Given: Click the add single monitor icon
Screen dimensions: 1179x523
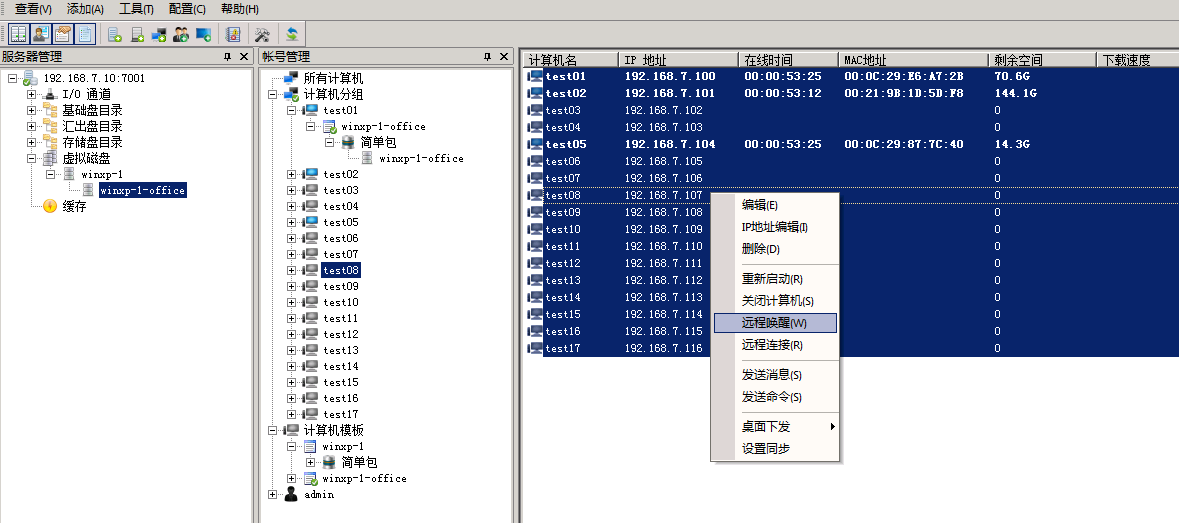Looking at the screenshot, I should [203, 34].
